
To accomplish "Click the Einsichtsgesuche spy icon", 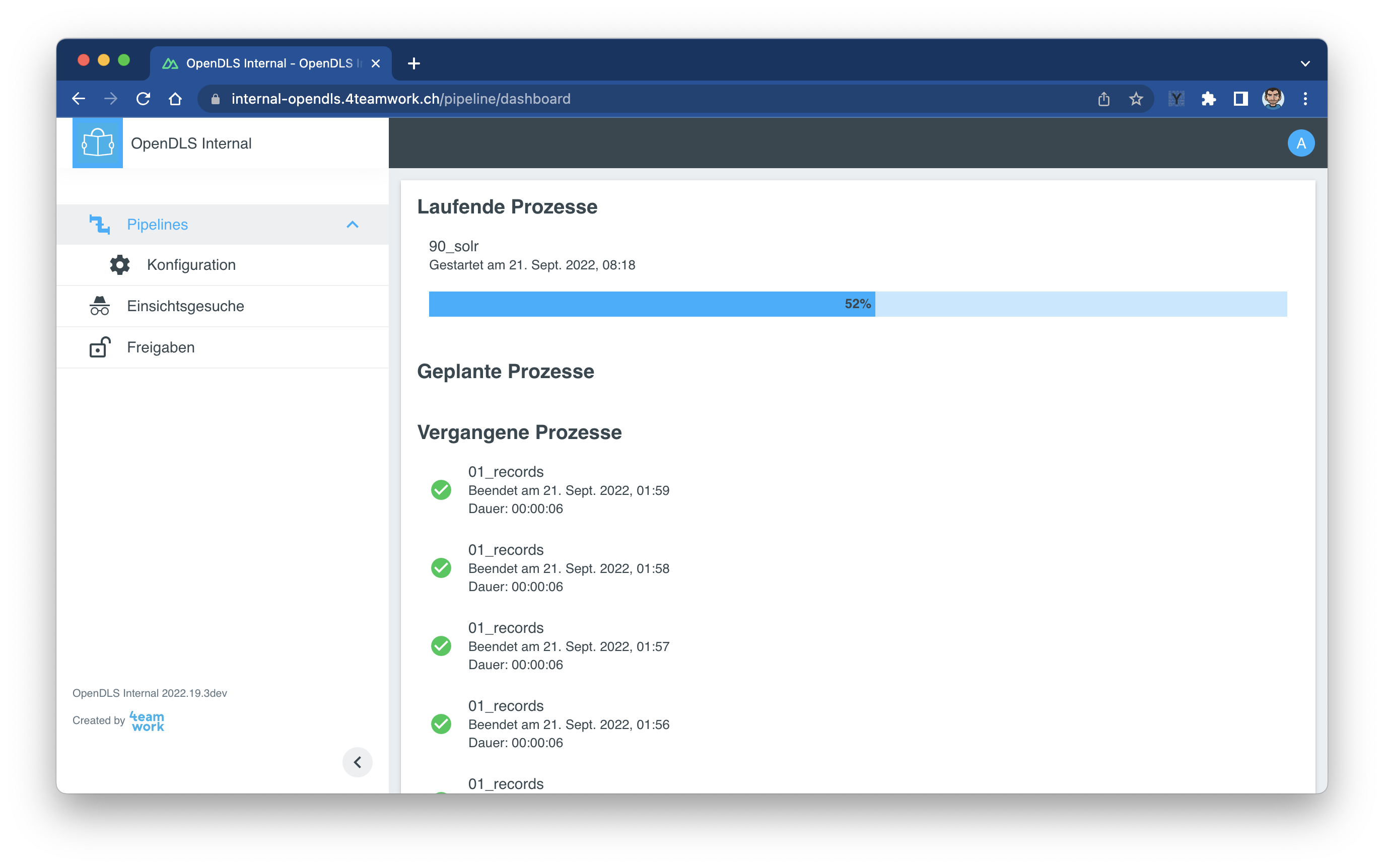I will coord(99,306).
